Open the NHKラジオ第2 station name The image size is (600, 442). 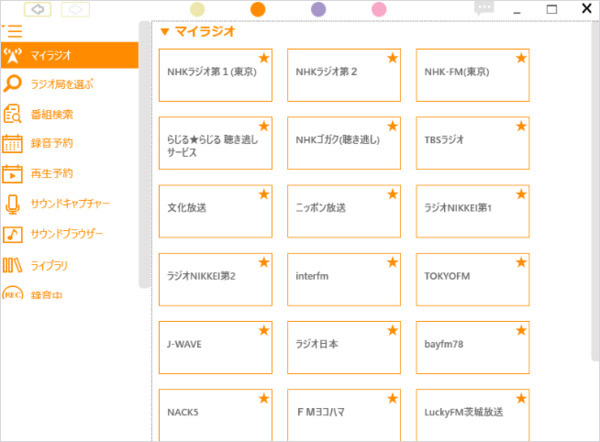click(326, 72)
